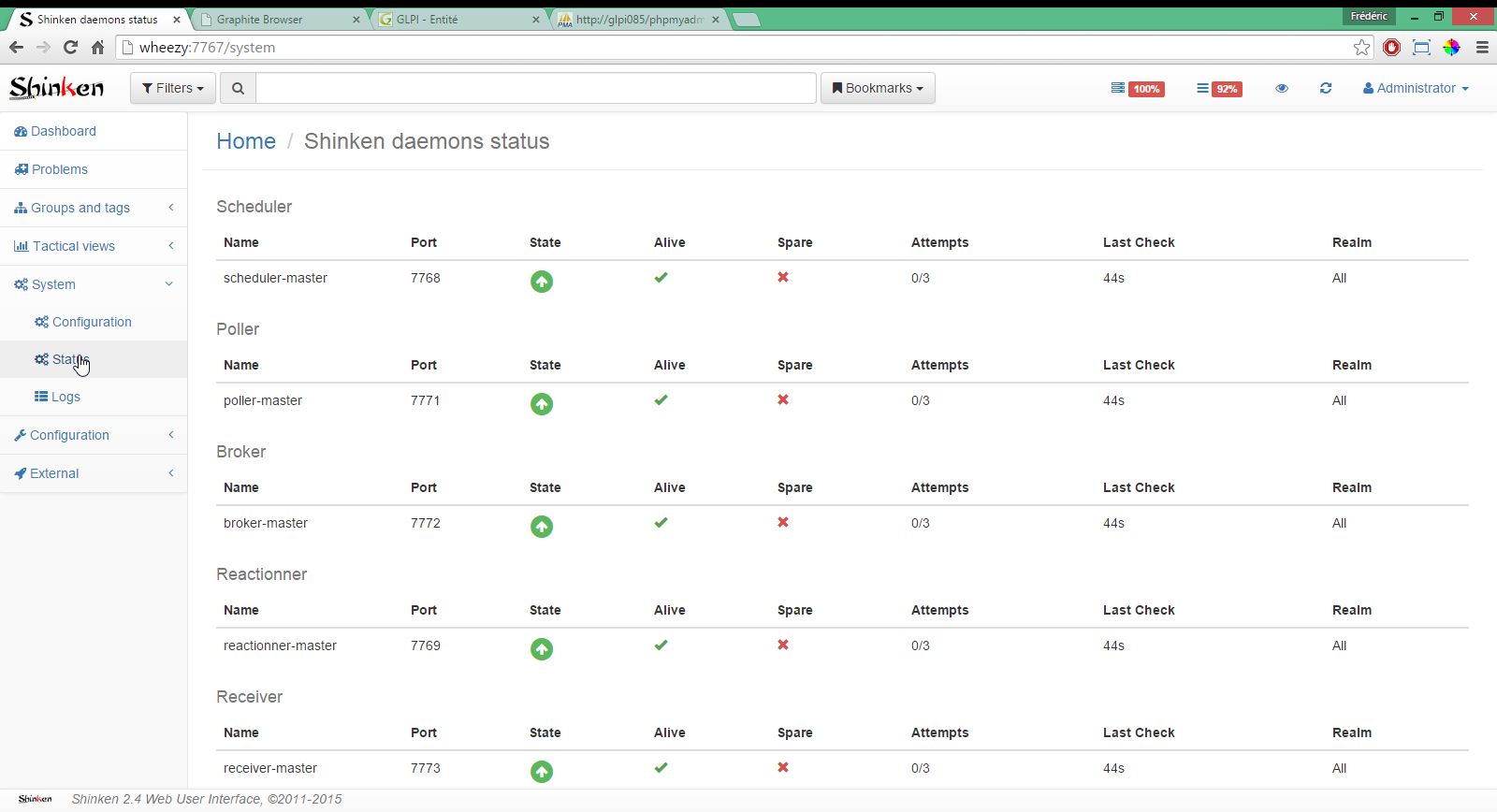Select receiver-master name cell

(x=270, y=768)
